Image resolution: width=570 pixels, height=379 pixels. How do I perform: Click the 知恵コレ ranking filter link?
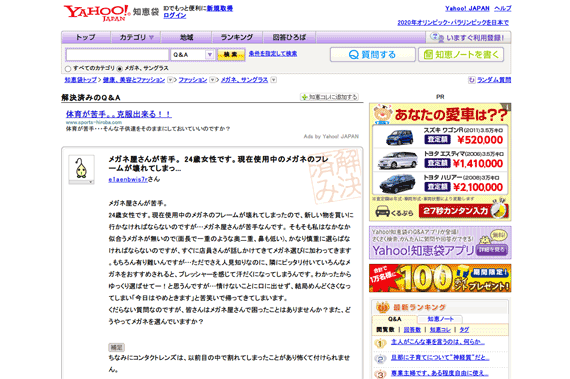coord(440,330)
